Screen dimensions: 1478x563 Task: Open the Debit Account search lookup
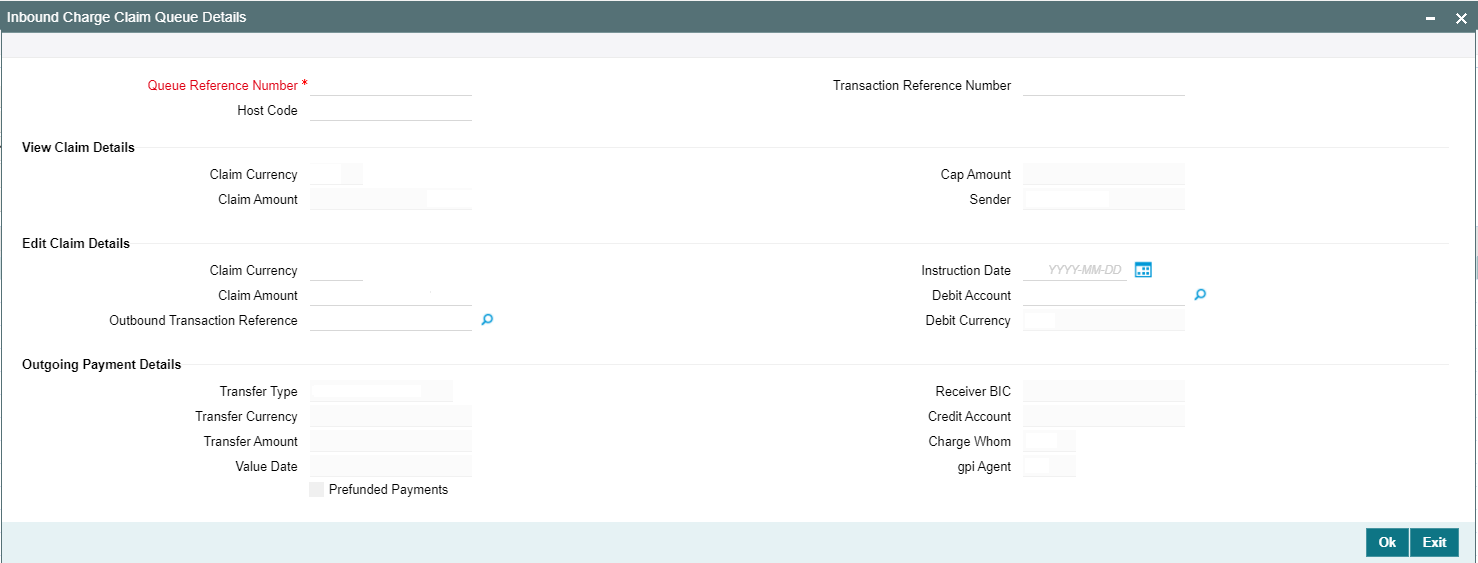click(x=1201, y=295)
